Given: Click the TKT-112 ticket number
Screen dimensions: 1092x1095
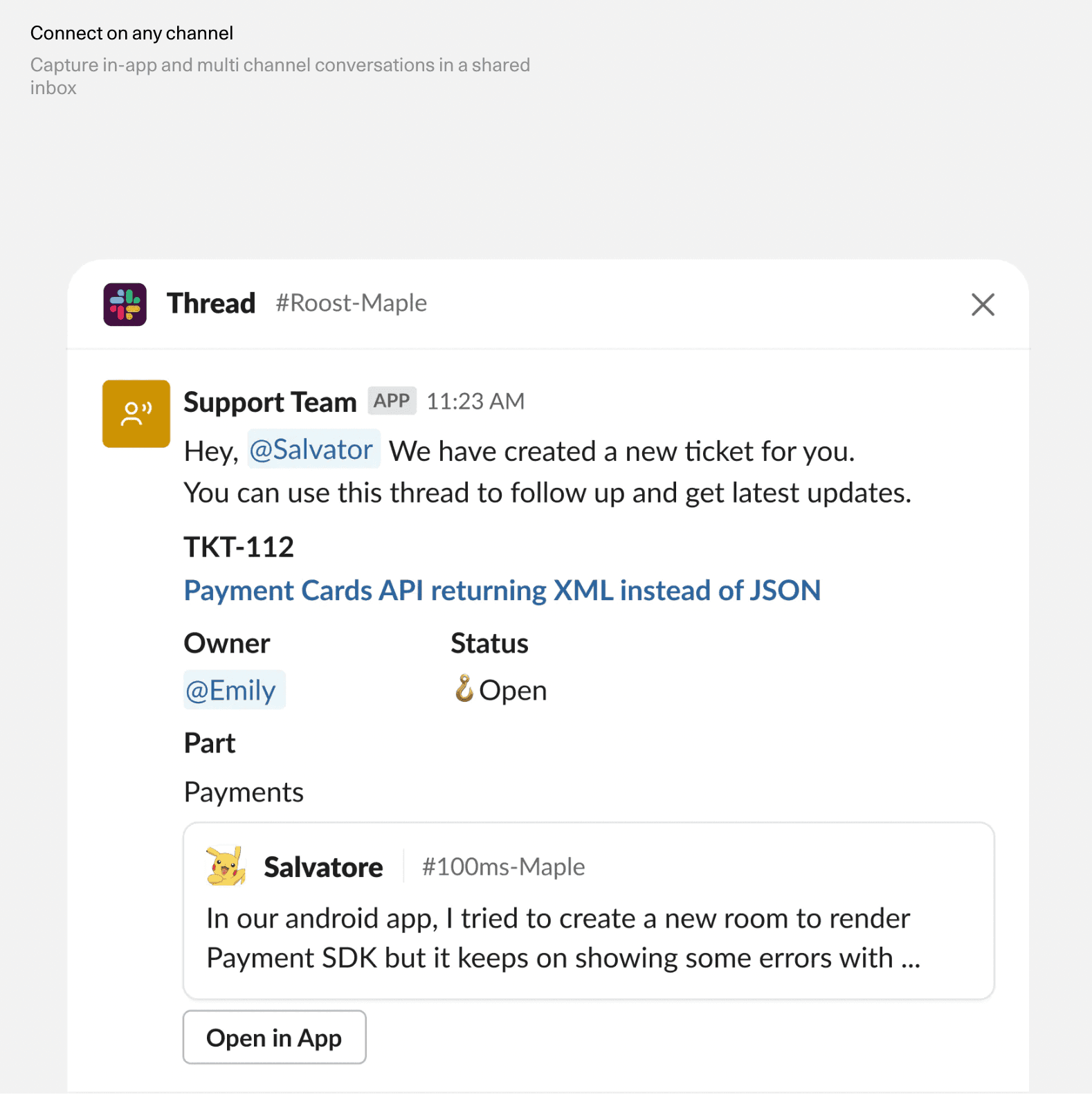Looking at the screenshot, I should point(239,547).
